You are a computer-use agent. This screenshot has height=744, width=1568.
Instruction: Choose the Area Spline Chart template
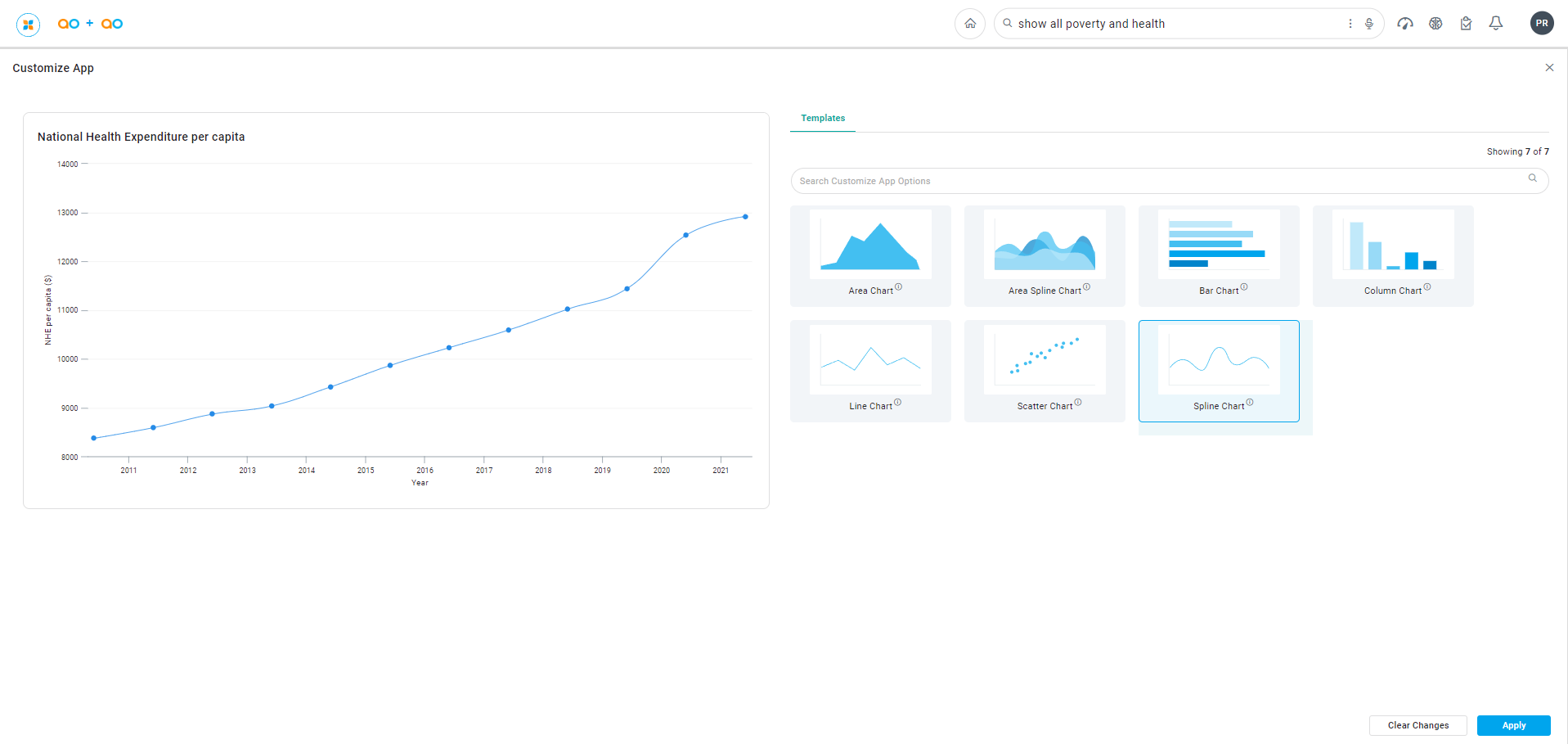[x=1045, y=255]
